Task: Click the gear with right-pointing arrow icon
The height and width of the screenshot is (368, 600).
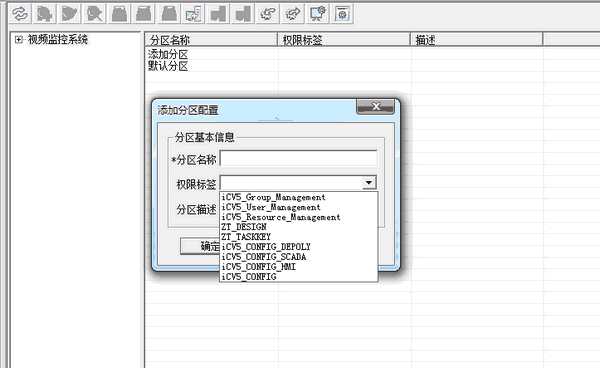Action: [292, 14]
